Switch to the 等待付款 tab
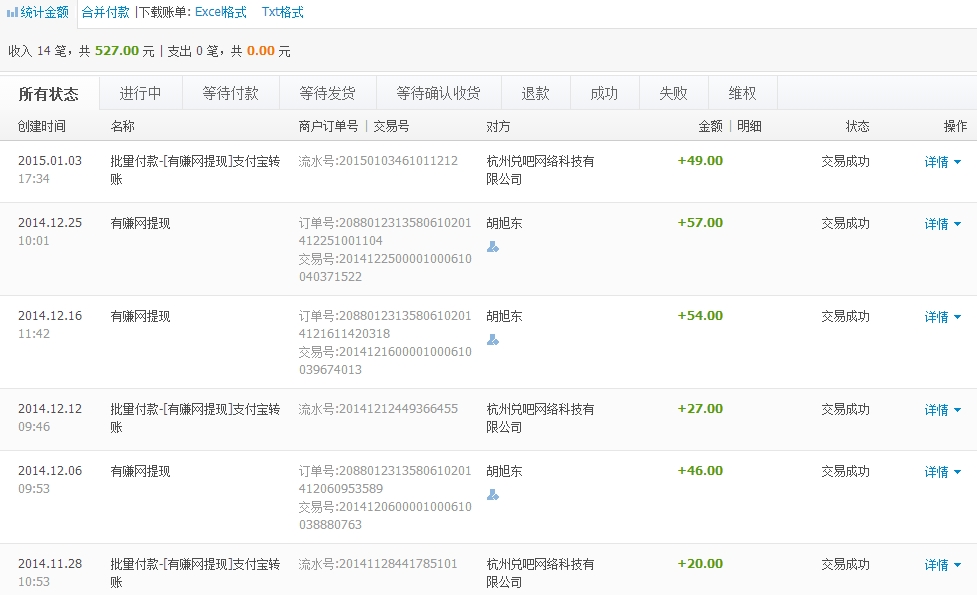This screenshot has height=595, width=977. 231,93
